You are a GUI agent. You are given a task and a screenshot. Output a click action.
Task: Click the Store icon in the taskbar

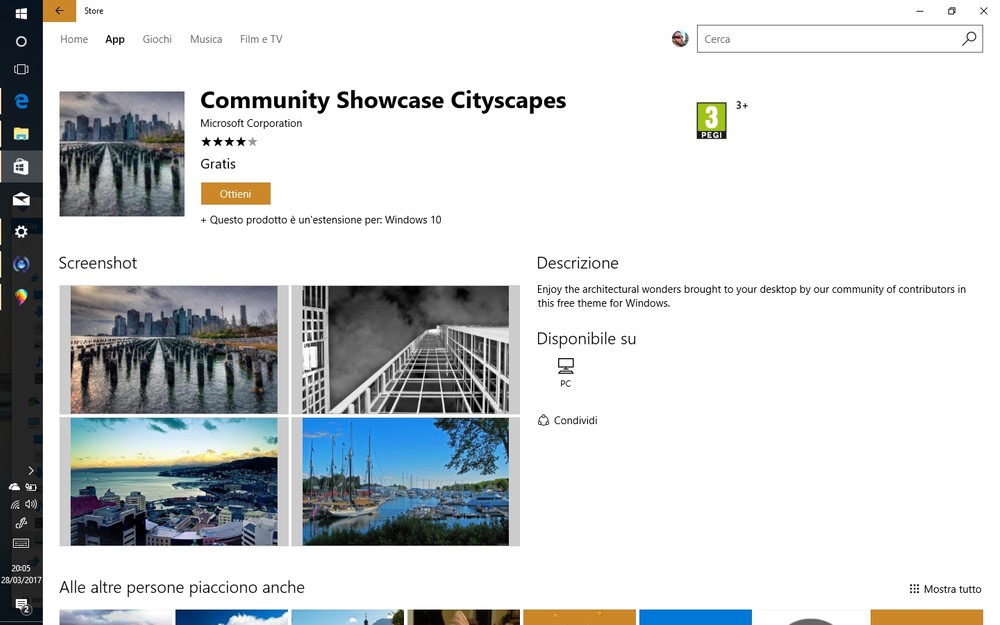(x=21, y=166)
